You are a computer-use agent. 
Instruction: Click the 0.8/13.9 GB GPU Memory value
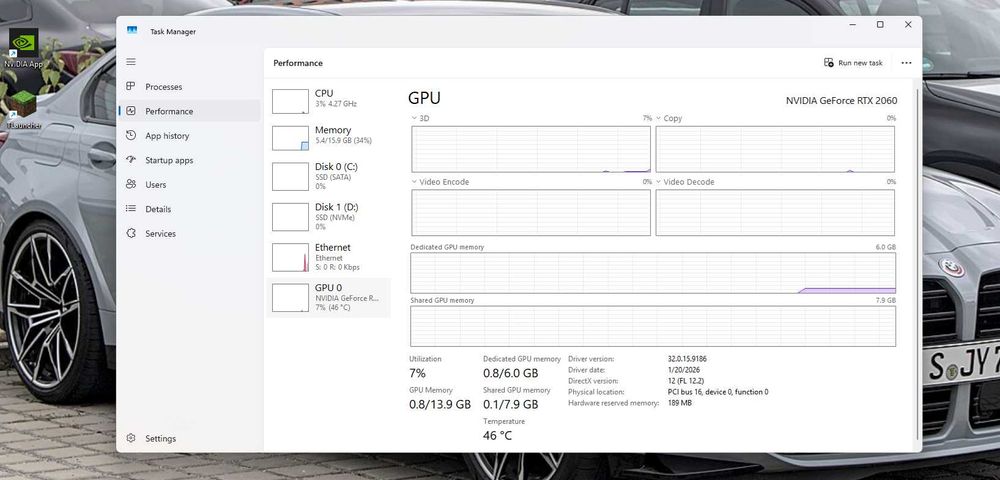click(x=439, y=404)
